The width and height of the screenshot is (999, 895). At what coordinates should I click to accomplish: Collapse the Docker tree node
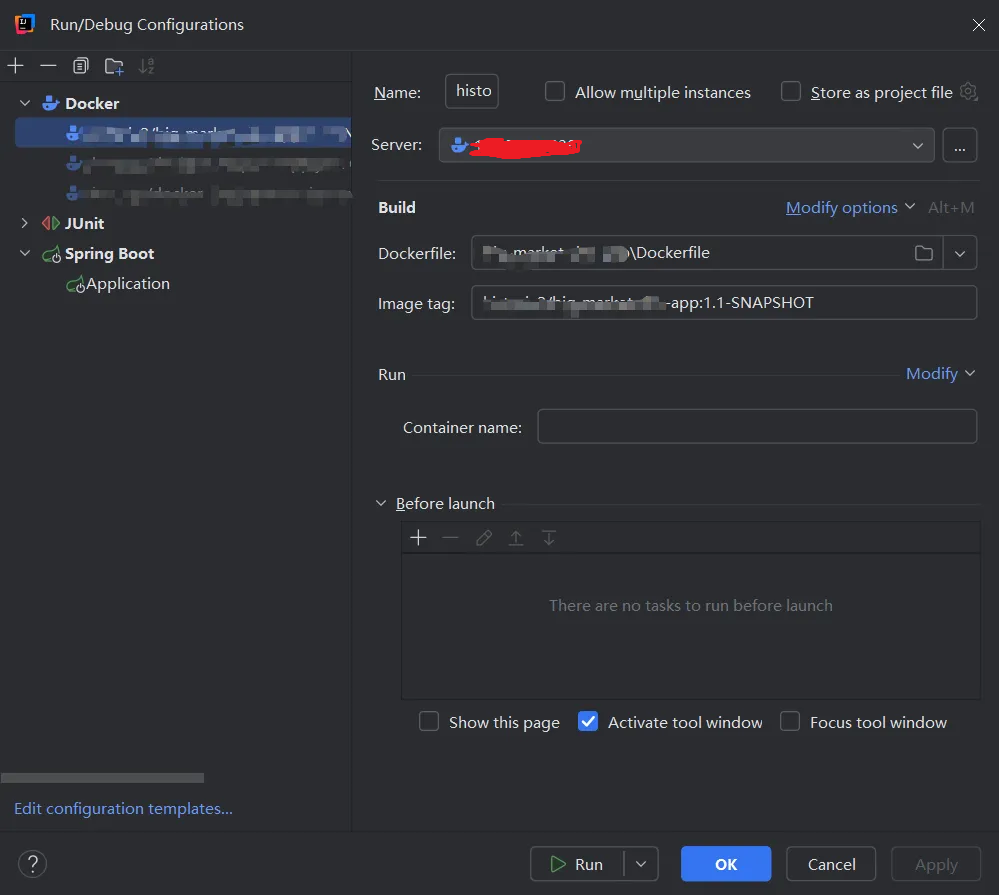click(x=25, y=103)
